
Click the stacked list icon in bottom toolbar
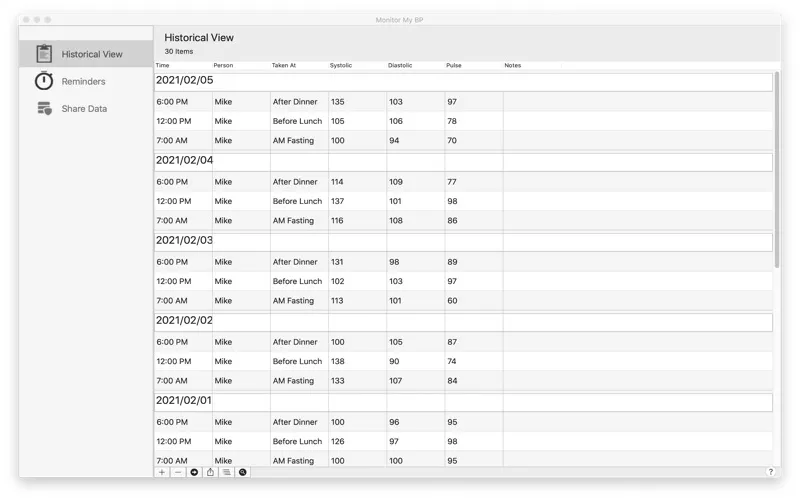(227, 472)
